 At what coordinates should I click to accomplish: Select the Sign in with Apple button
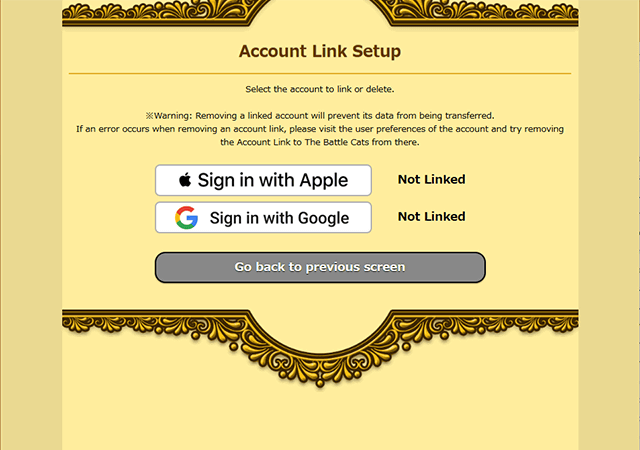pyautogui.click(x=263, y=180)
